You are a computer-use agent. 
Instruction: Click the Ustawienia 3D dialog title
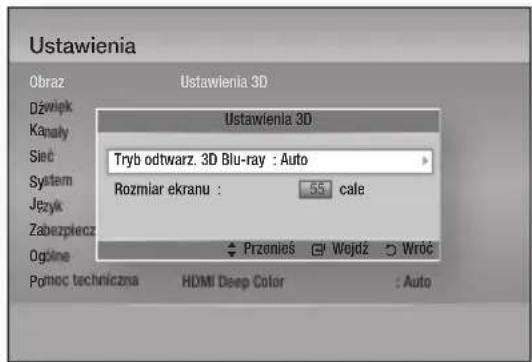[x=268, y=119]
